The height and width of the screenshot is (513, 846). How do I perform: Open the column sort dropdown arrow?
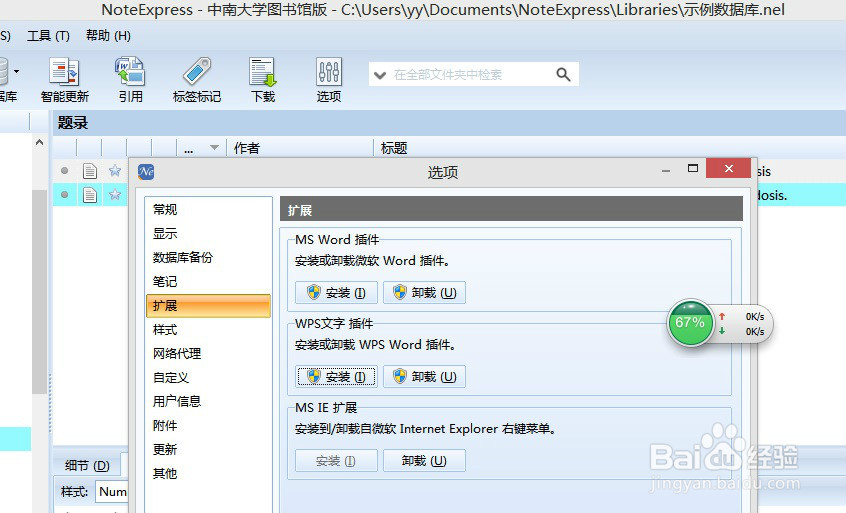coord(214,148)
